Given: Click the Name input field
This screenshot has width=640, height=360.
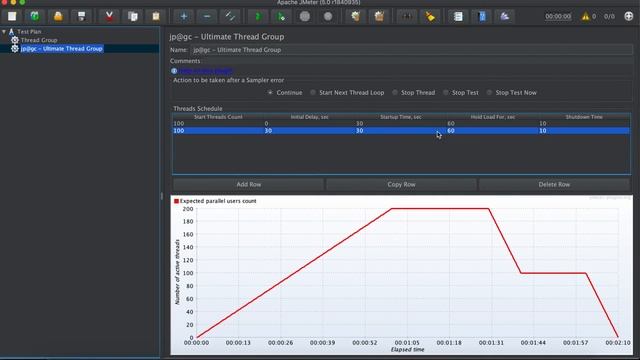Looking at the screenshot, I should tap(411, 50).
